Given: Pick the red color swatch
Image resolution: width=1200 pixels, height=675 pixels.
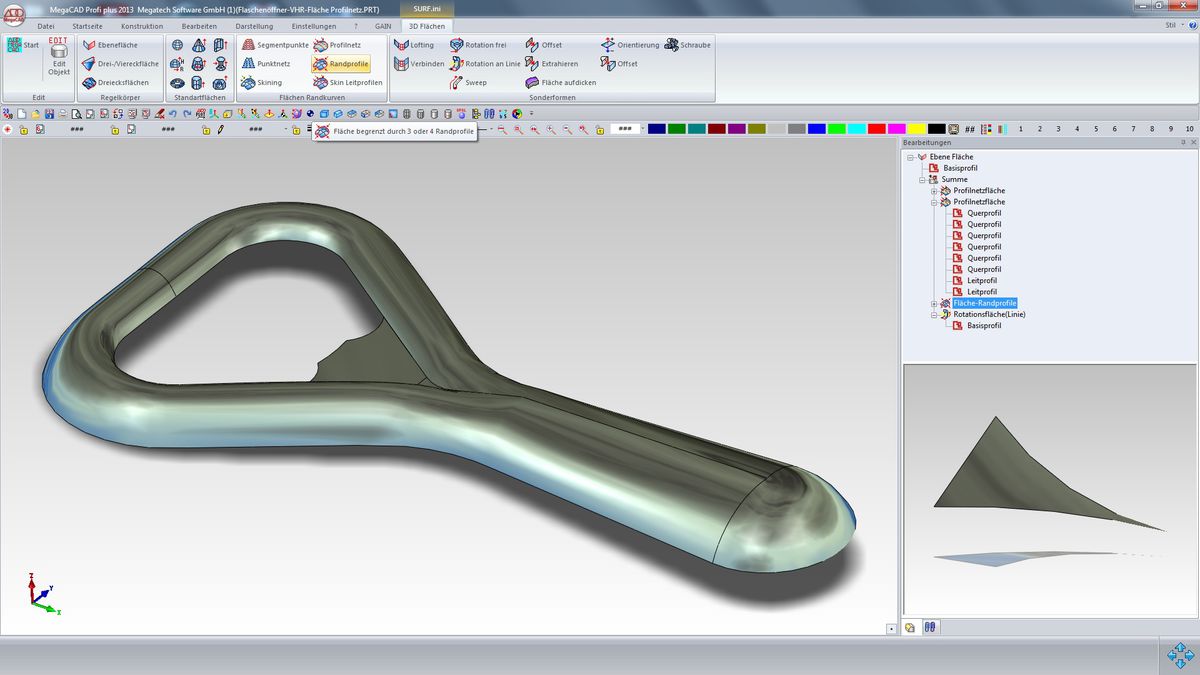Looking at the screenshot, I should point(876,129).
